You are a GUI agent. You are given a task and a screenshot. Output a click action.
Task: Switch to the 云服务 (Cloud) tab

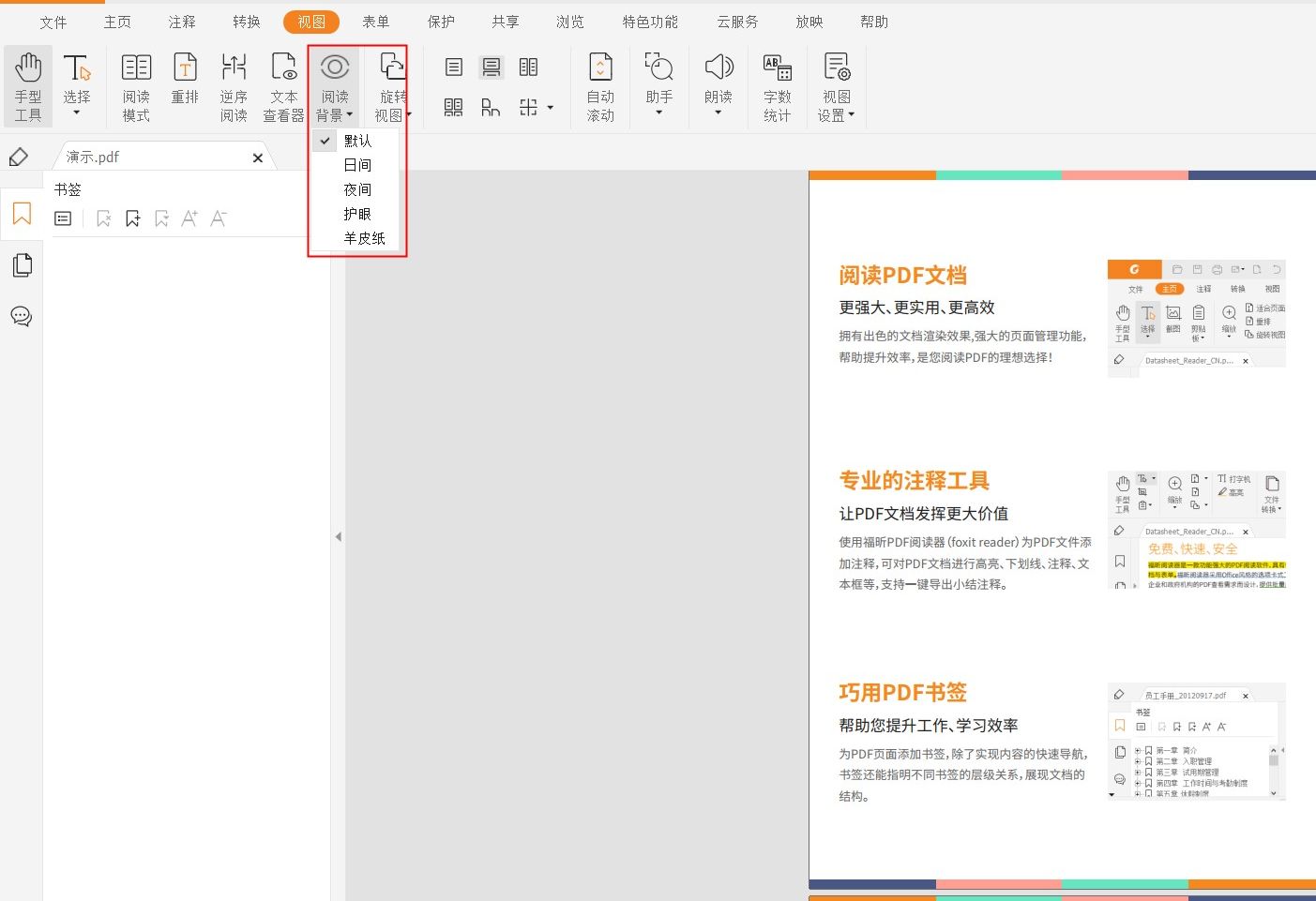tap(737, 22)
